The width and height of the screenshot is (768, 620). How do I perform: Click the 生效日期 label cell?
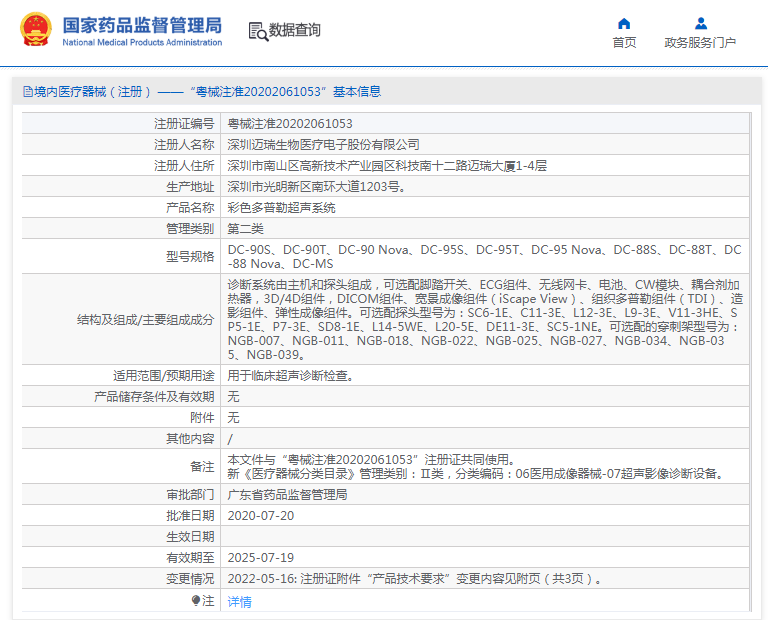pyautogui.click(x=190, y=537)
